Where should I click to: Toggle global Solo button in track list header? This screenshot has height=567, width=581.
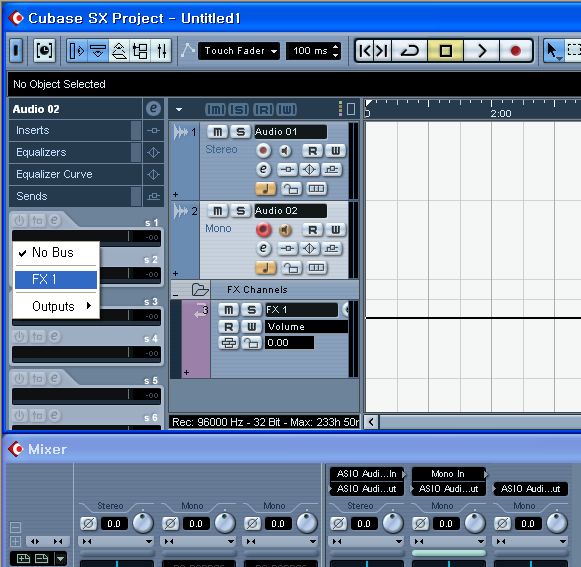point(239,110)
